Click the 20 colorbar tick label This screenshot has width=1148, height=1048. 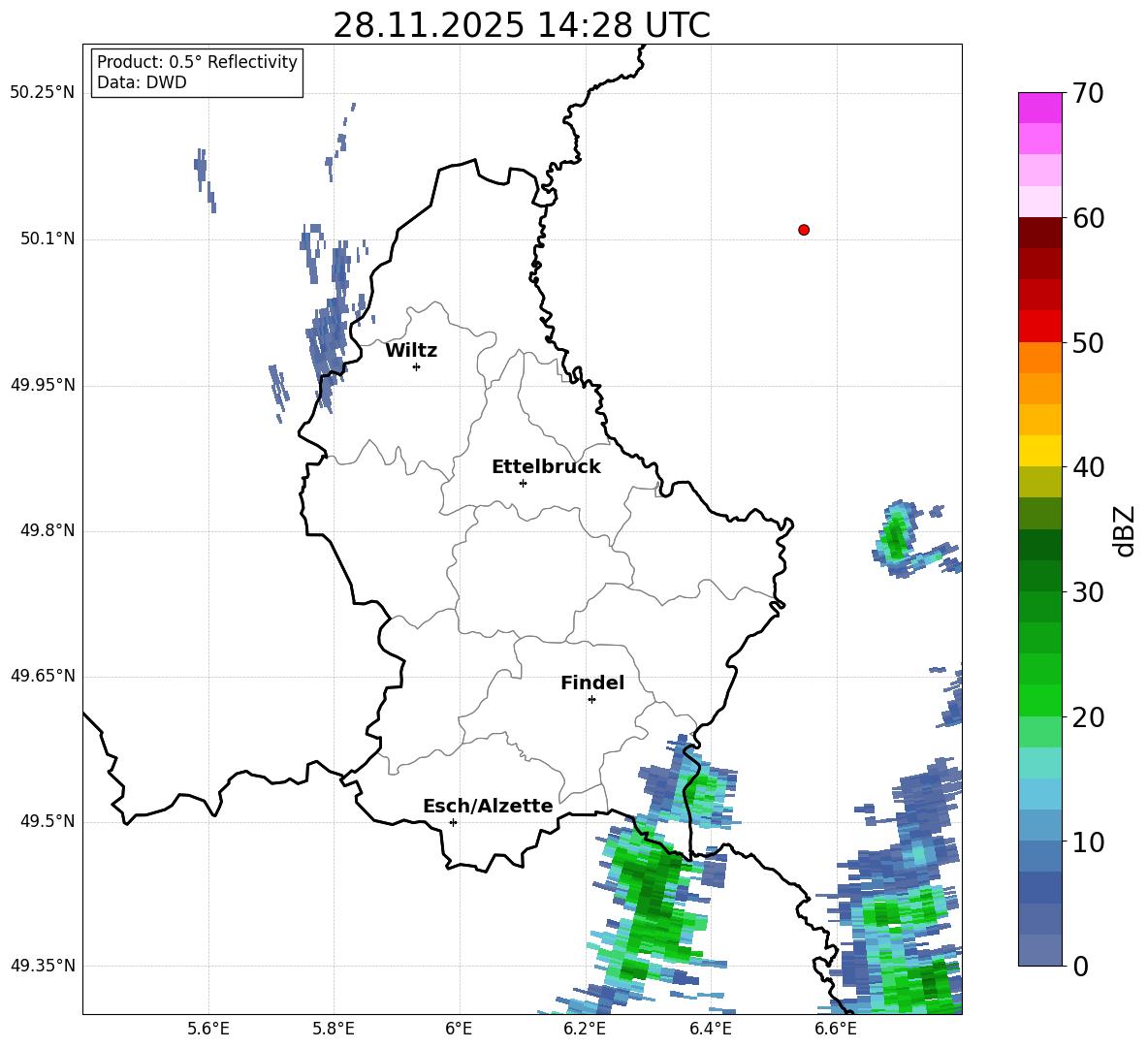click(1088, 717)
